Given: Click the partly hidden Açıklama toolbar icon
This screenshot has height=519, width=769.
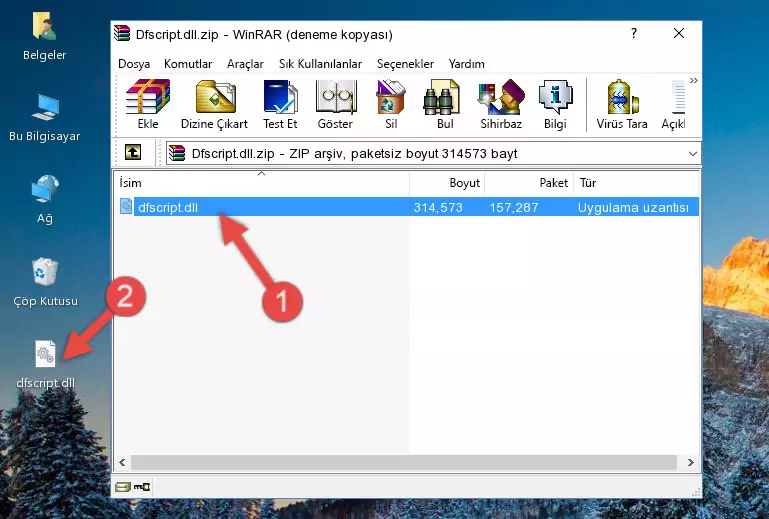Looking at the screenshot, I should coord(674,104).
